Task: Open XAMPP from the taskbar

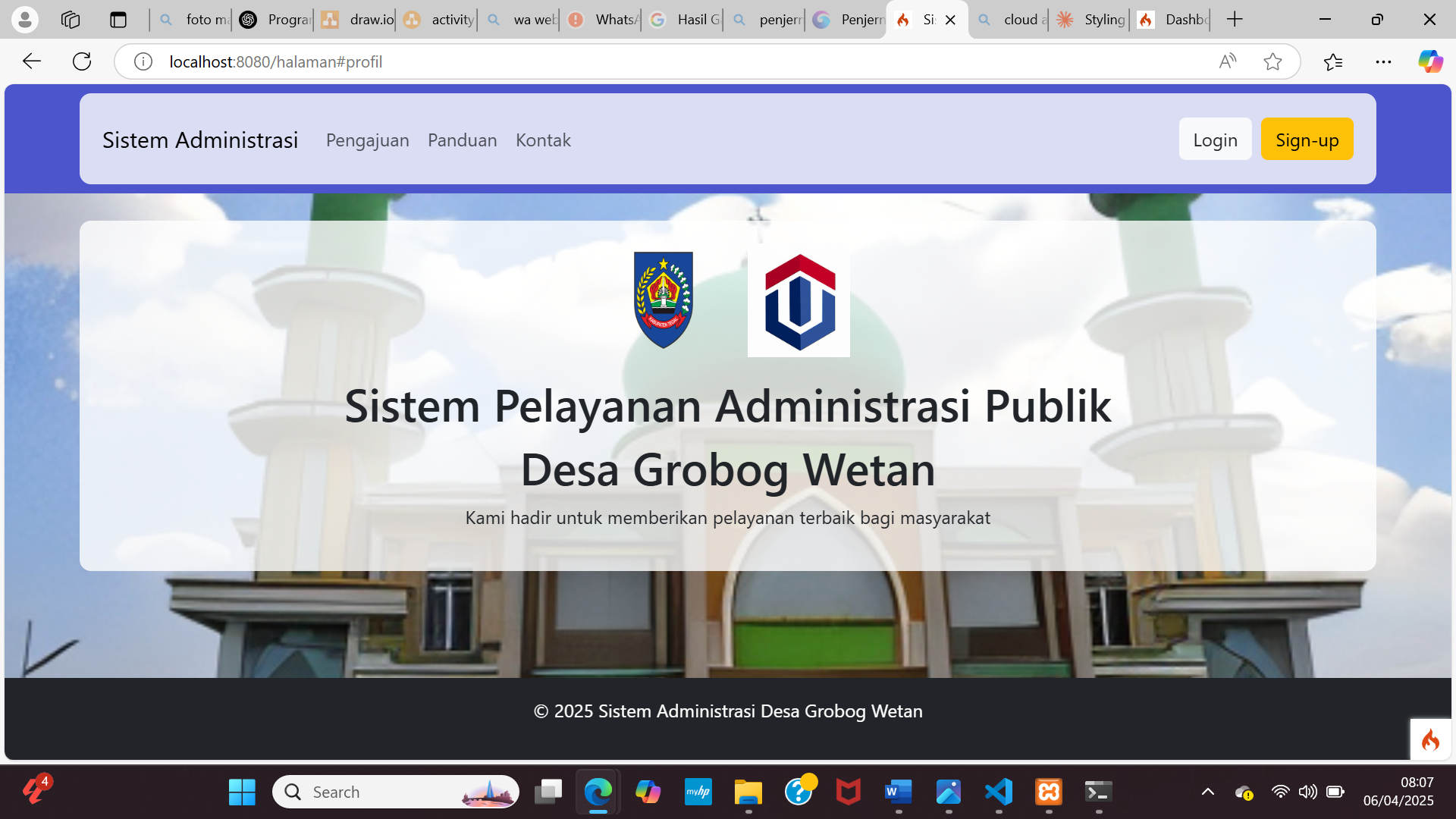Action: (x=1049, y=792)
